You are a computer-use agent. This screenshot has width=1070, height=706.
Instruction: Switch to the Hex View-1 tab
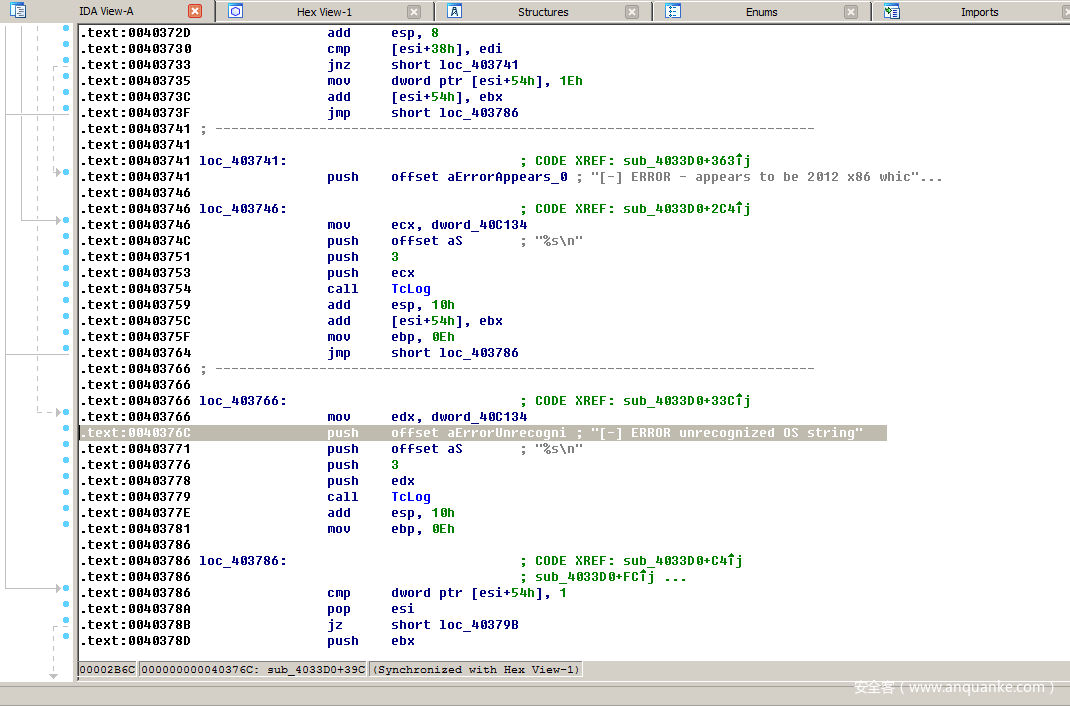coord(324,12)
